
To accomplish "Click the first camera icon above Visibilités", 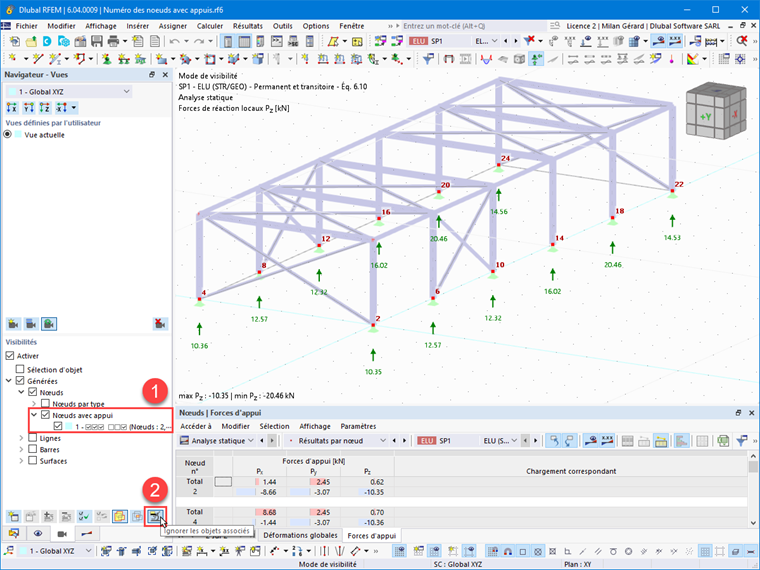I will 14,324.
